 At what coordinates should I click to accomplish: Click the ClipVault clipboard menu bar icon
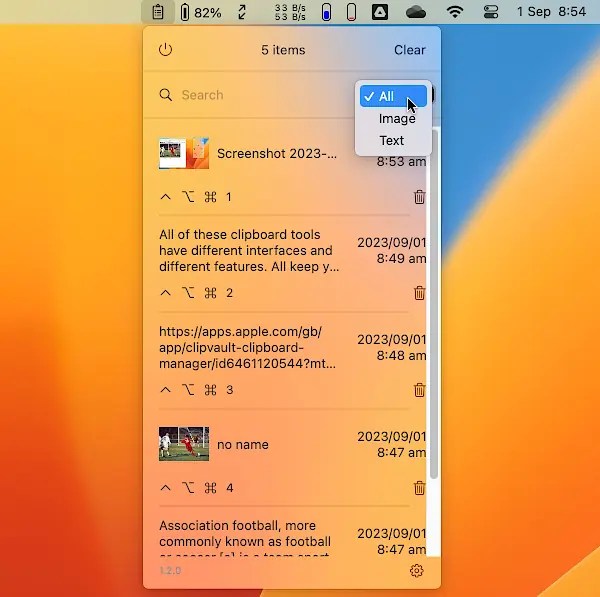click(x=158, y=12)
